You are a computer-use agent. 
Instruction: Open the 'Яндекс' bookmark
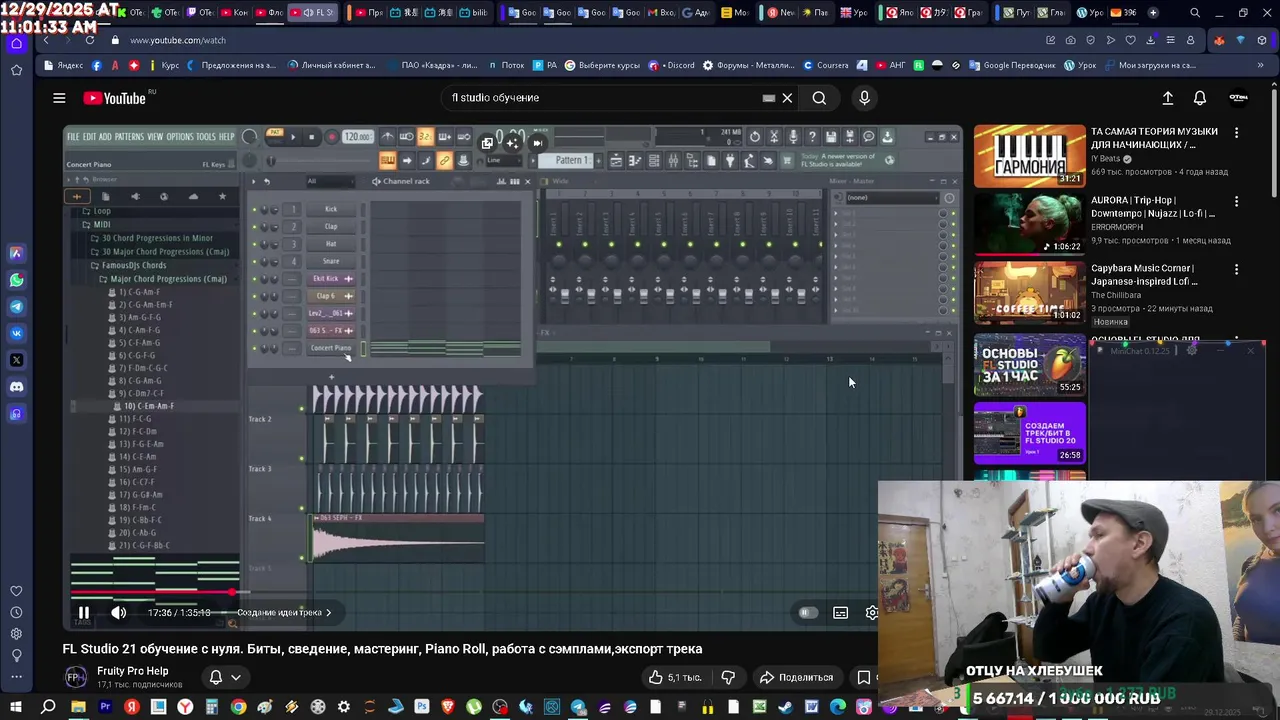64,65
